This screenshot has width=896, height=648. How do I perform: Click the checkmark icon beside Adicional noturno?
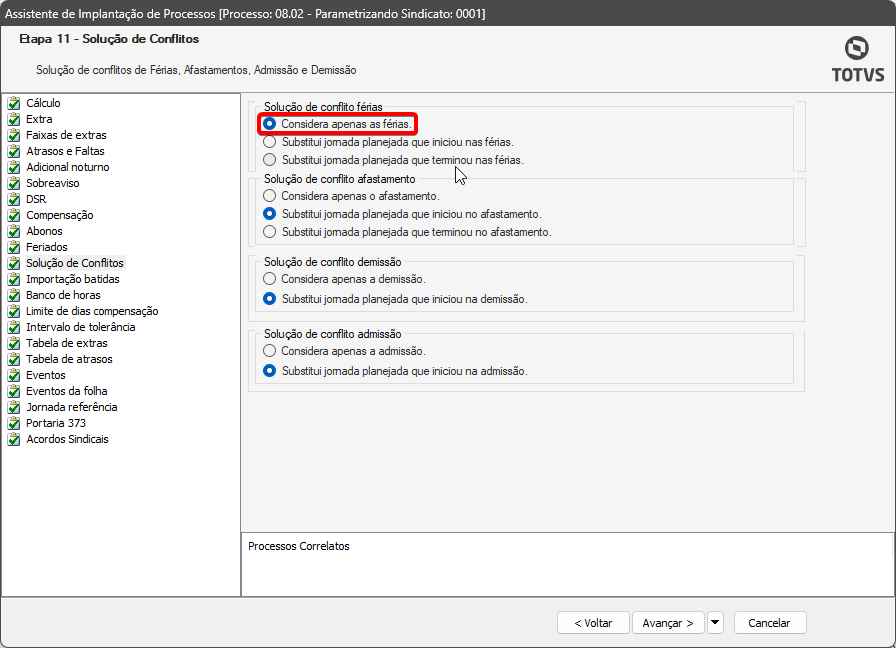pyautogui.click(x=14, y=167)
